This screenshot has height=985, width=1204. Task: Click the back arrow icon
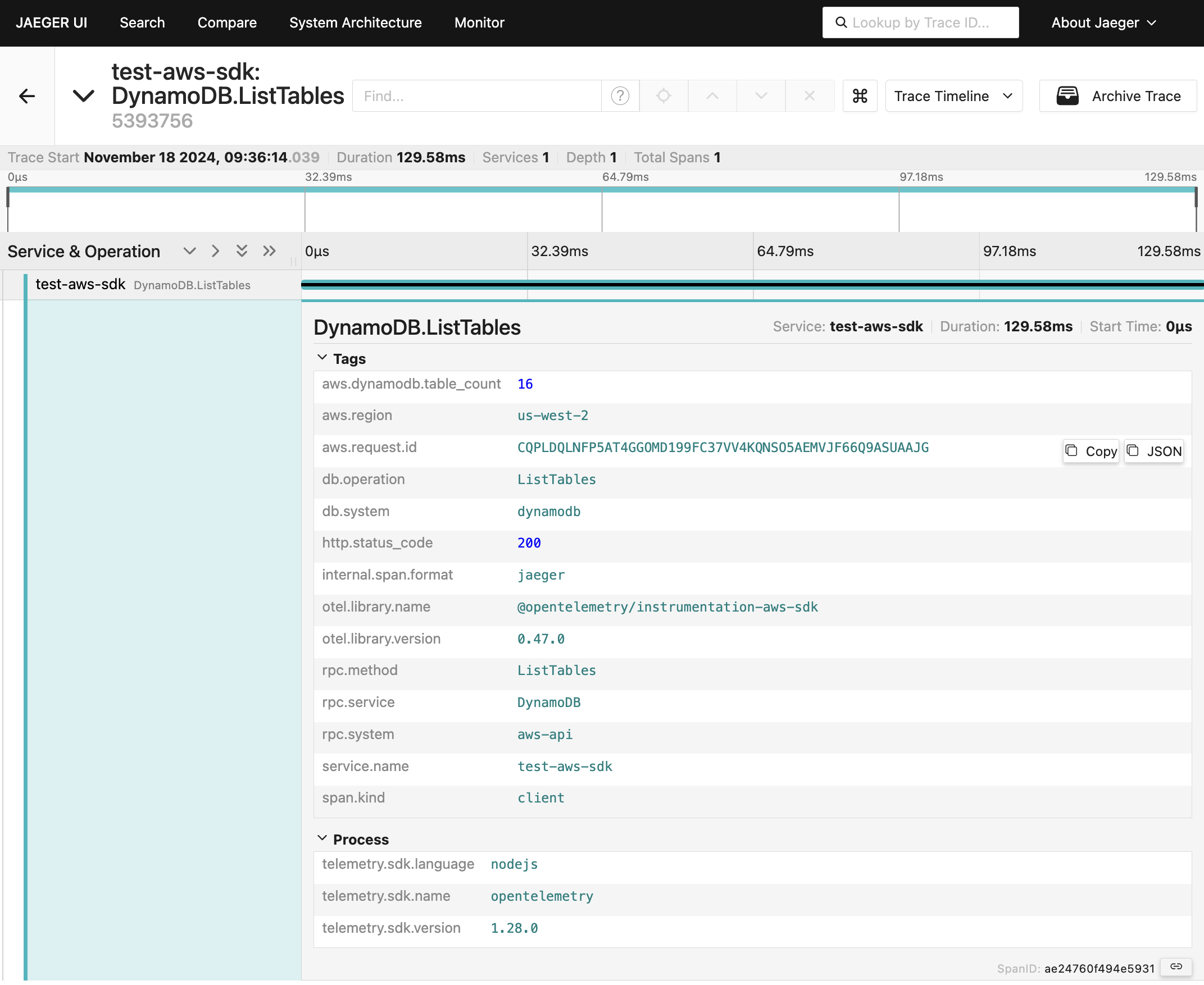[26, 96]
